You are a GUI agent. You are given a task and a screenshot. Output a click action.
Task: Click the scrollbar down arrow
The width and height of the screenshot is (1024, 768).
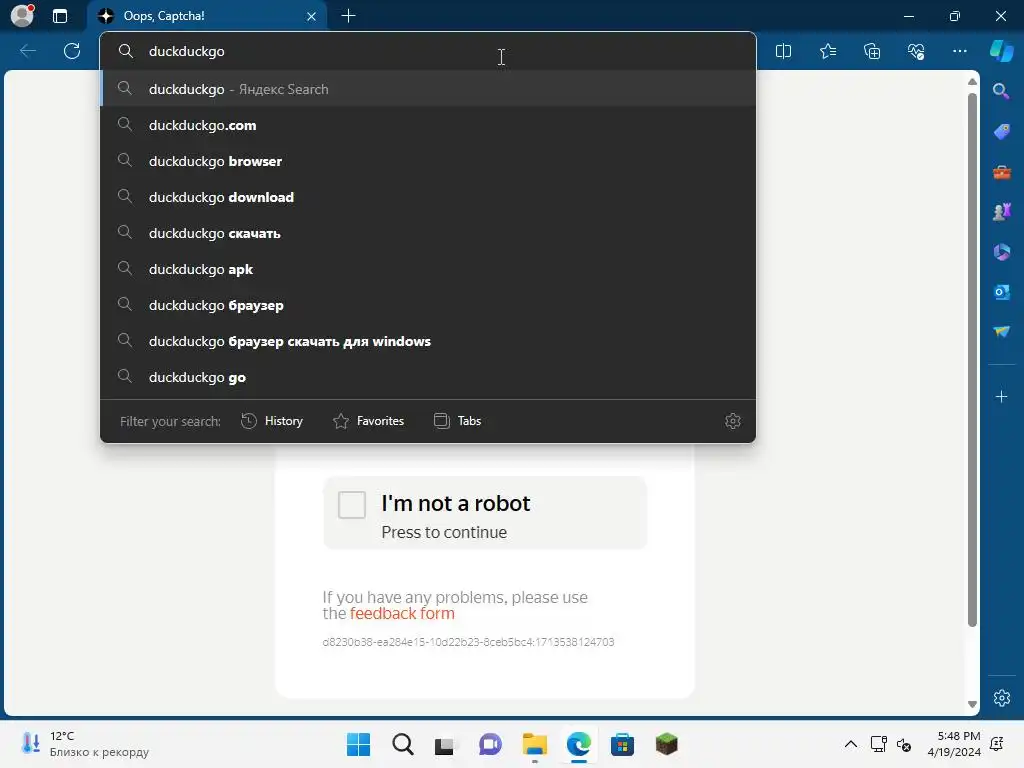pos(972,704)
